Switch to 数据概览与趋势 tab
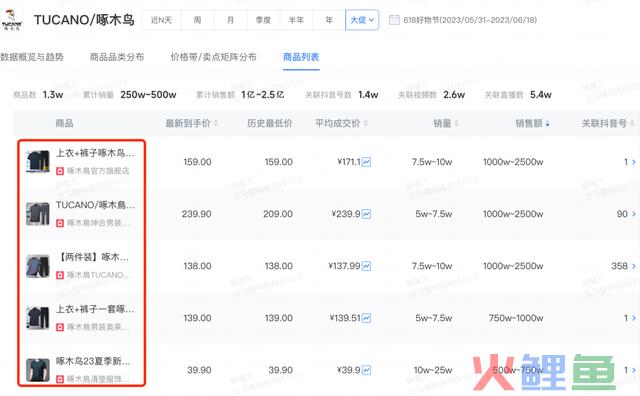The width and height of the screenshot is (640, 396). click(x=32, y=57)
